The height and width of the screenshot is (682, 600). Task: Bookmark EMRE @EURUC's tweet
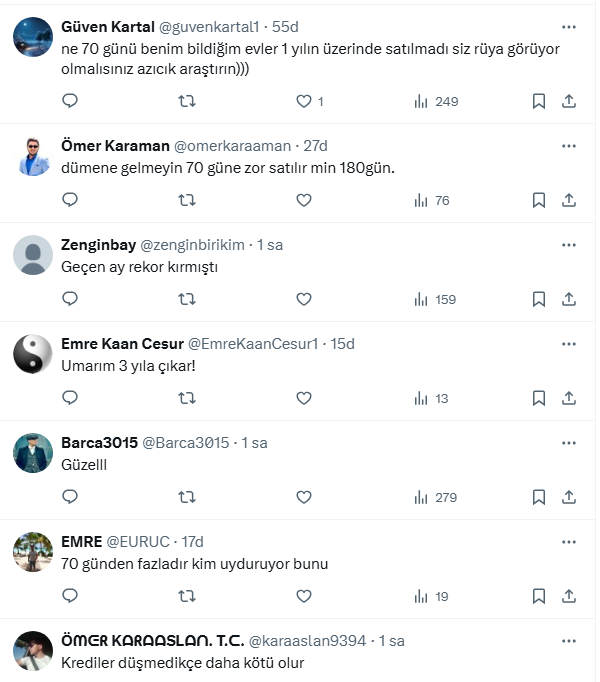(538, 596)
